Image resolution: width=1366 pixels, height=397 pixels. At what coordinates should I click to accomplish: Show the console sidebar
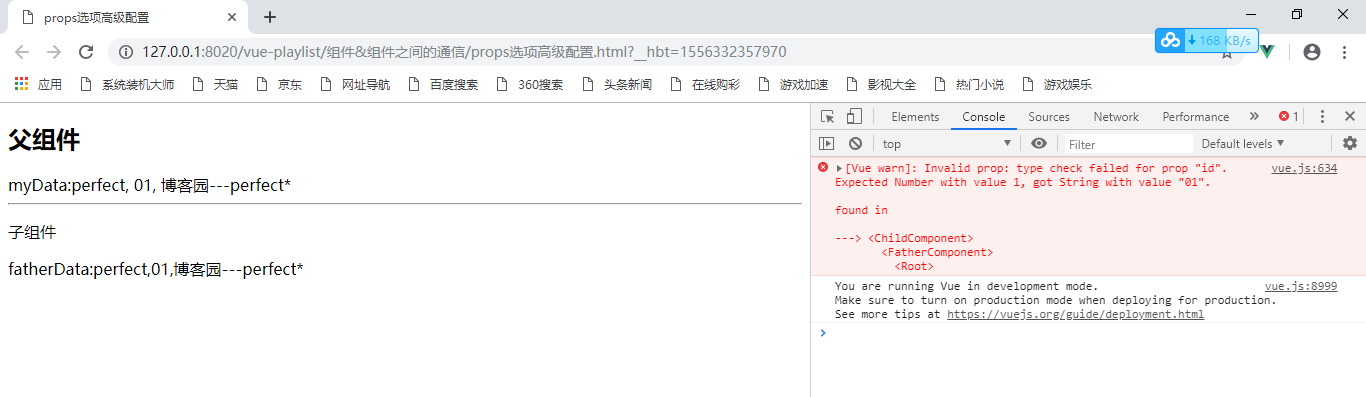[827, 144]
